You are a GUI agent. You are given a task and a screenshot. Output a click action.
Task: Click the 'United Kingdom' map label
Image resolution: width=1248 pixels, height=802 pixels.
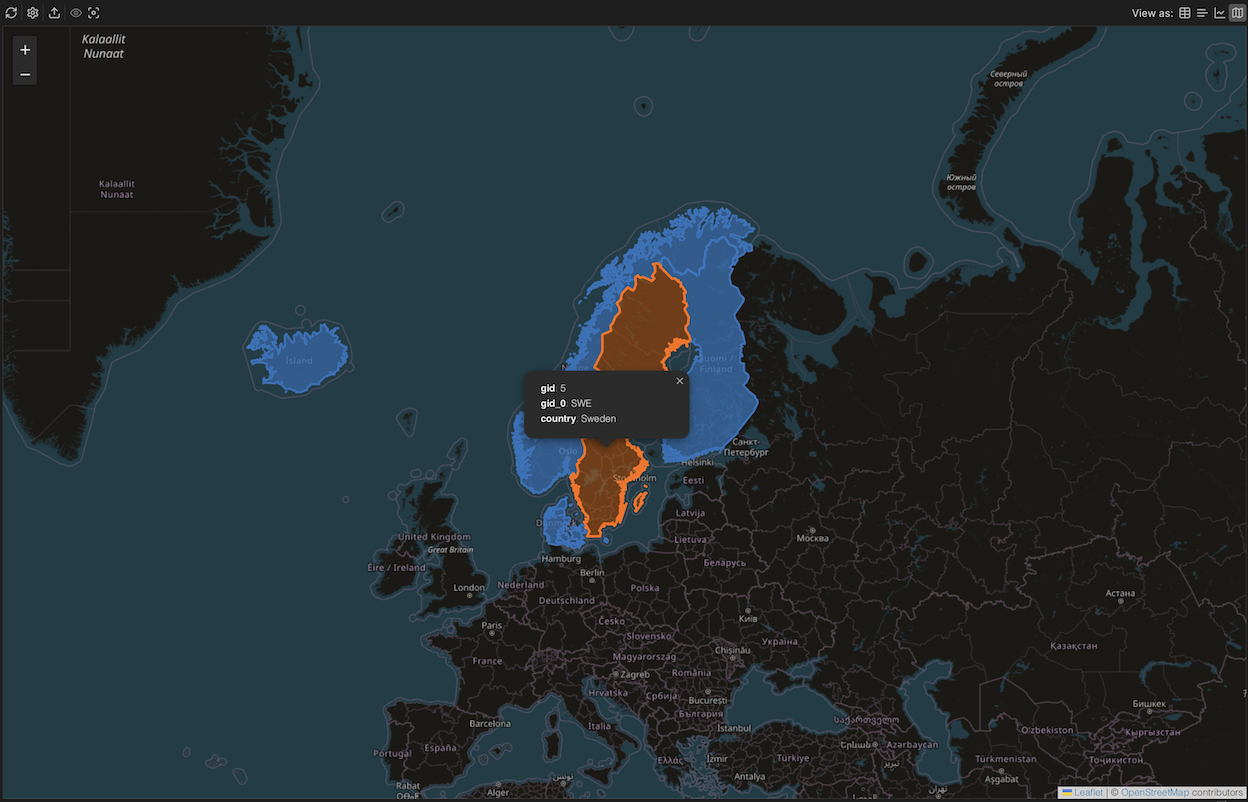434,537
